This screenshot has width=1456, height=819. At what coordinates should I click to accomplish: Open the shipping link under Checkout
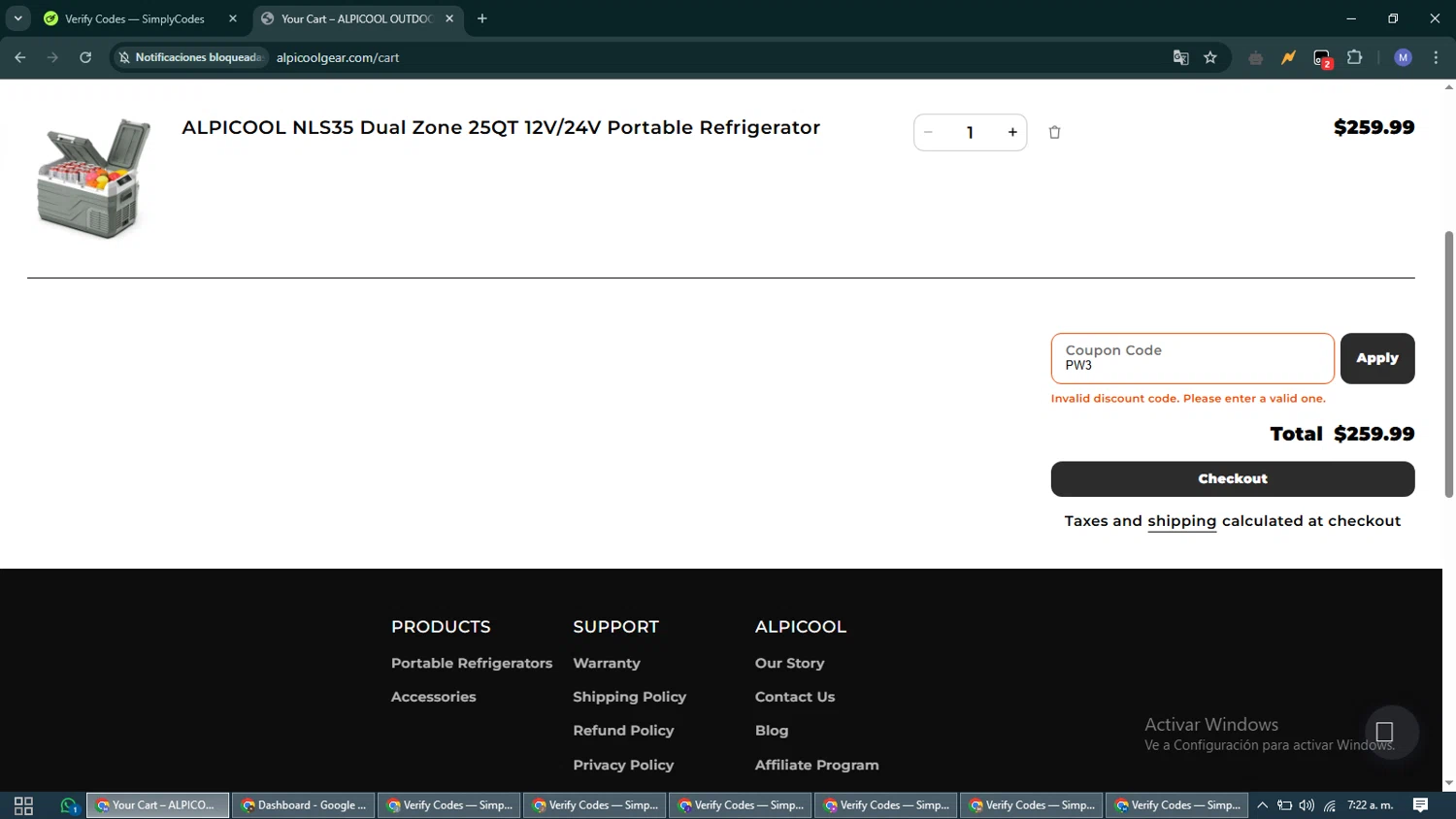click(x=1181, y=521)
